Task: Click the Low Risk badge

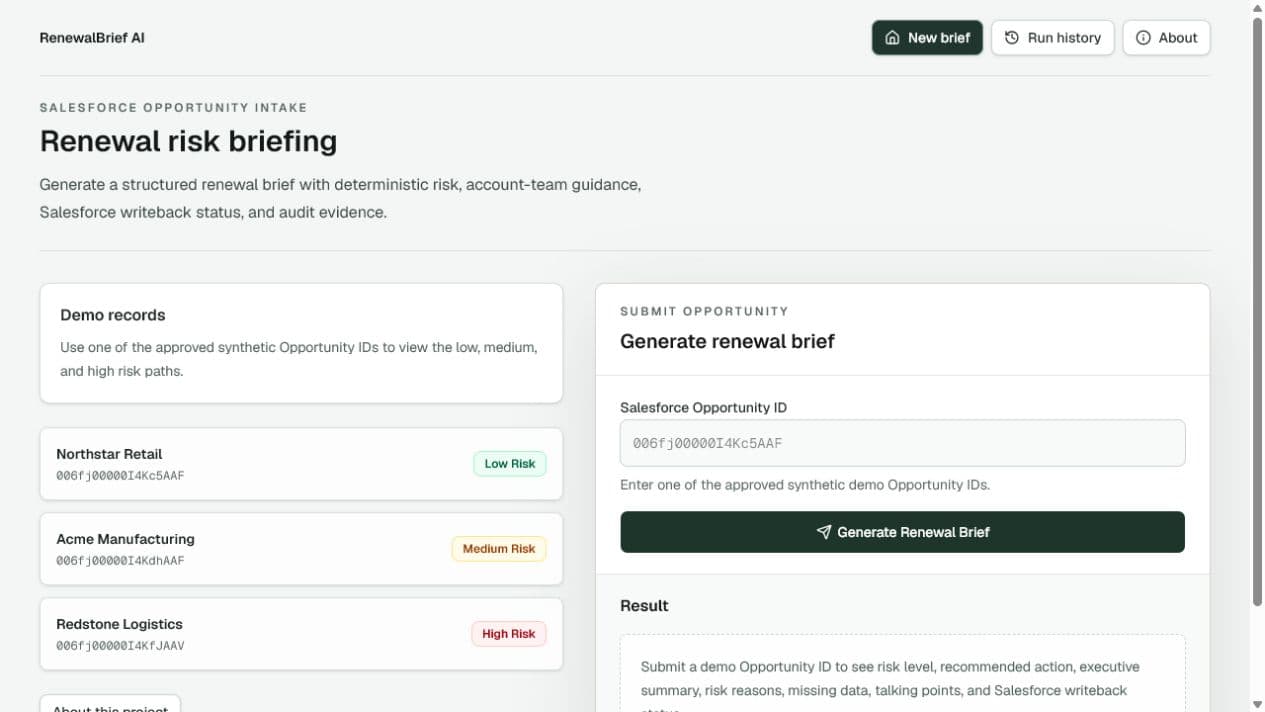Action: (x=510, y=464)
